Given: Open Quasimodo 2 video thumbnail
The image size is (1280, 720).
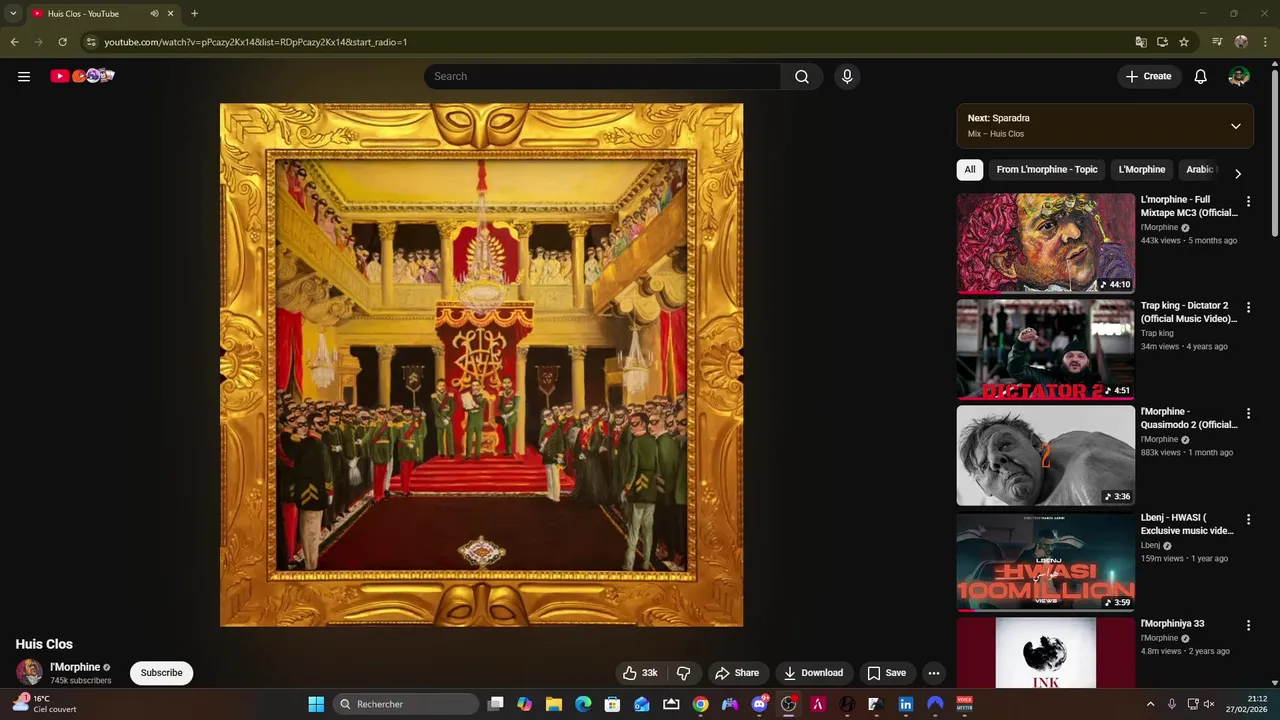Looking at the screenshot, I should pyautogui.click(x=1046, y=455).
